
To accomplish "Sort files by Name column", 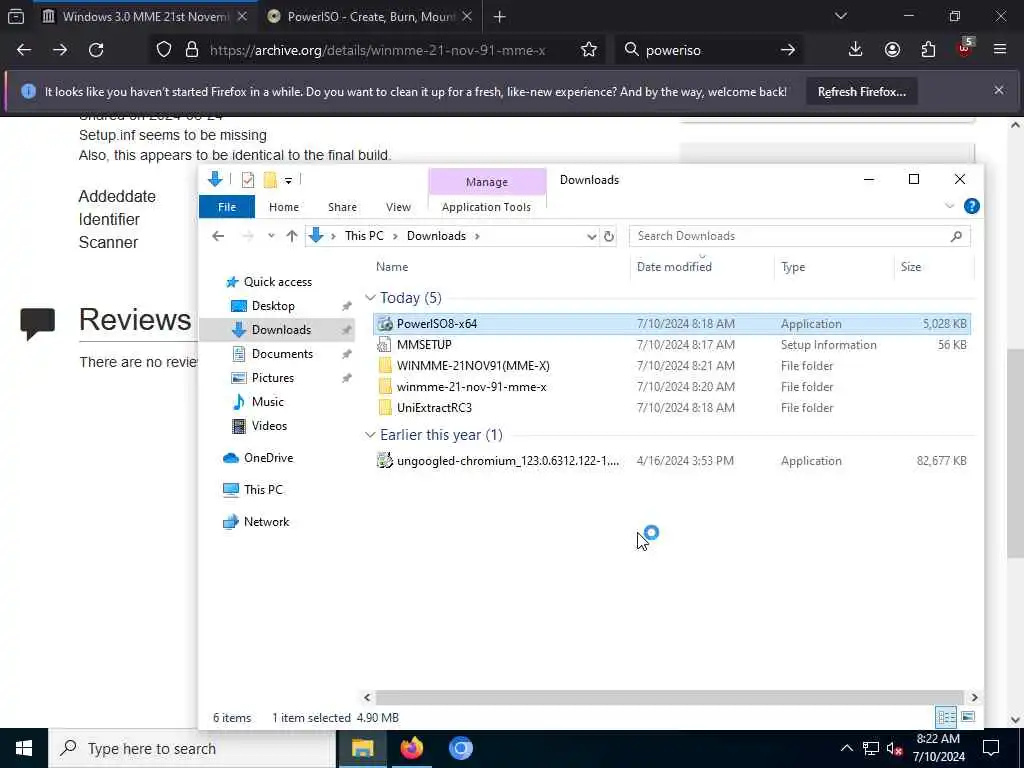I will click(392, 267).
